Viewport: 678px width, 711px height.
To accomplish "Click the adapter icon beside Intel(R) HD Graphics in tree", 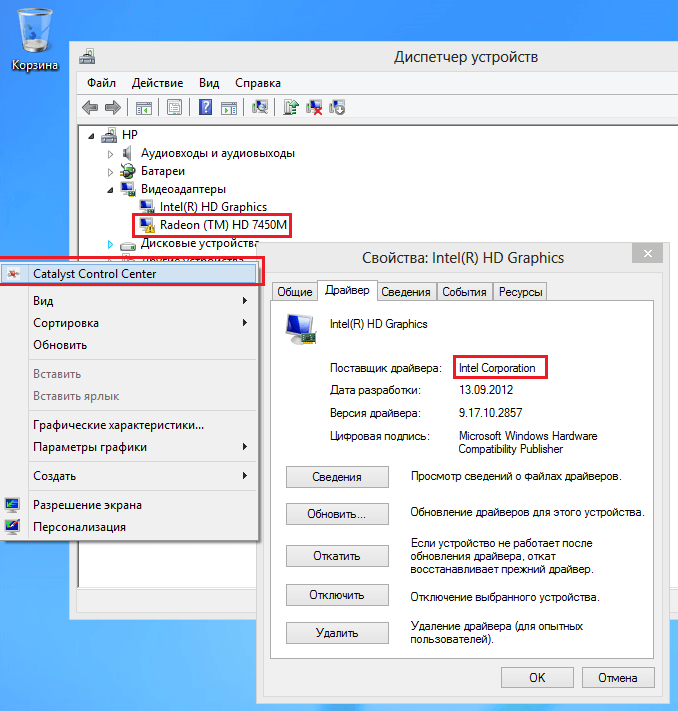I will pyautogui.click(x=147, y=207).
